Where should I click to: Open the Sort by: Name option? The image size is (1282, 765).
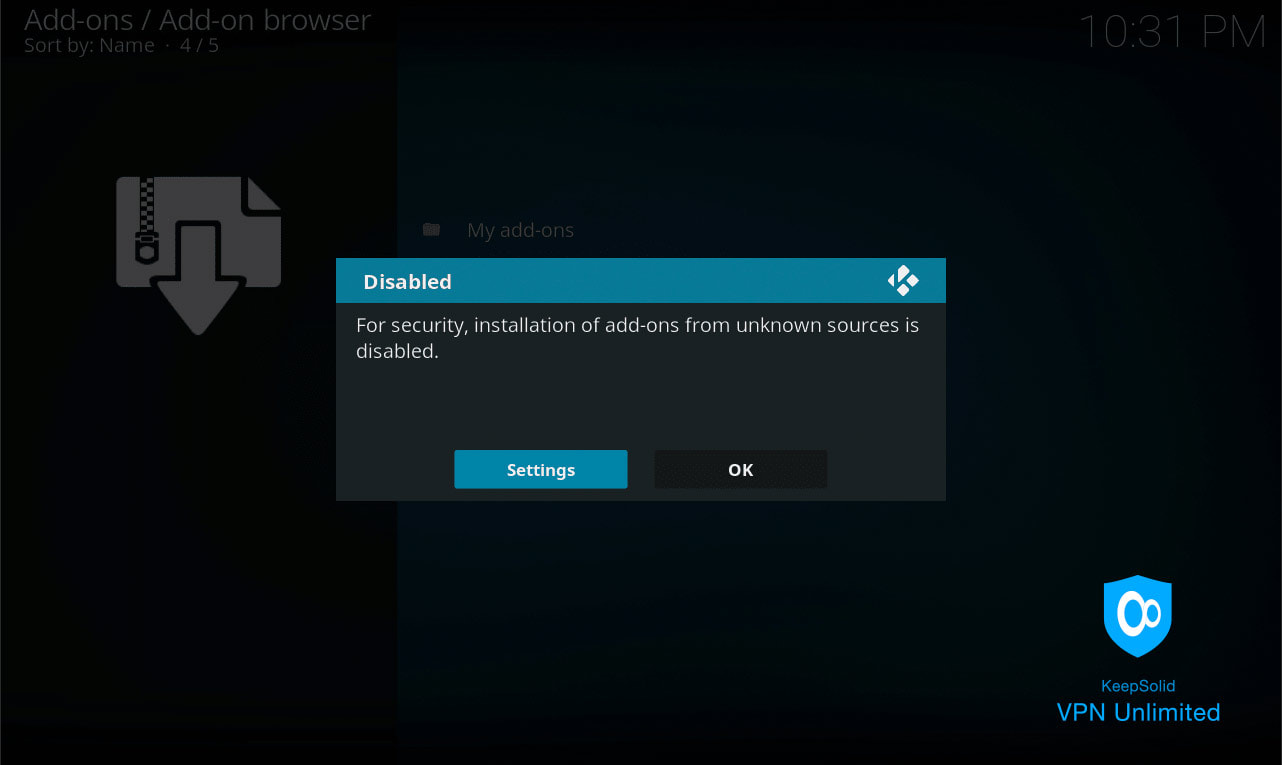coord(89,46)
